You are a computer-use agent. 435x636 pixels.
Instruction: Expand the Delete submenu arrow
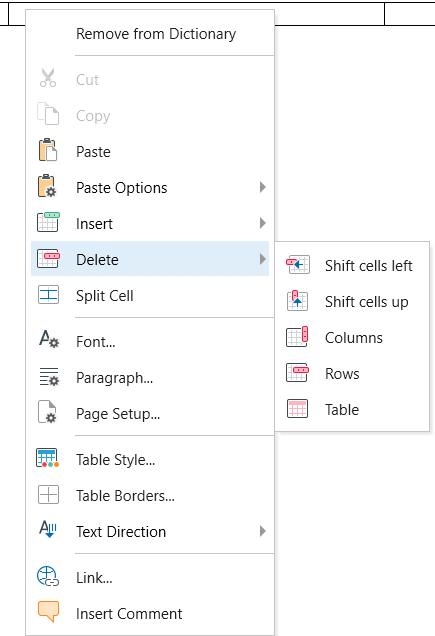[263, 259]
